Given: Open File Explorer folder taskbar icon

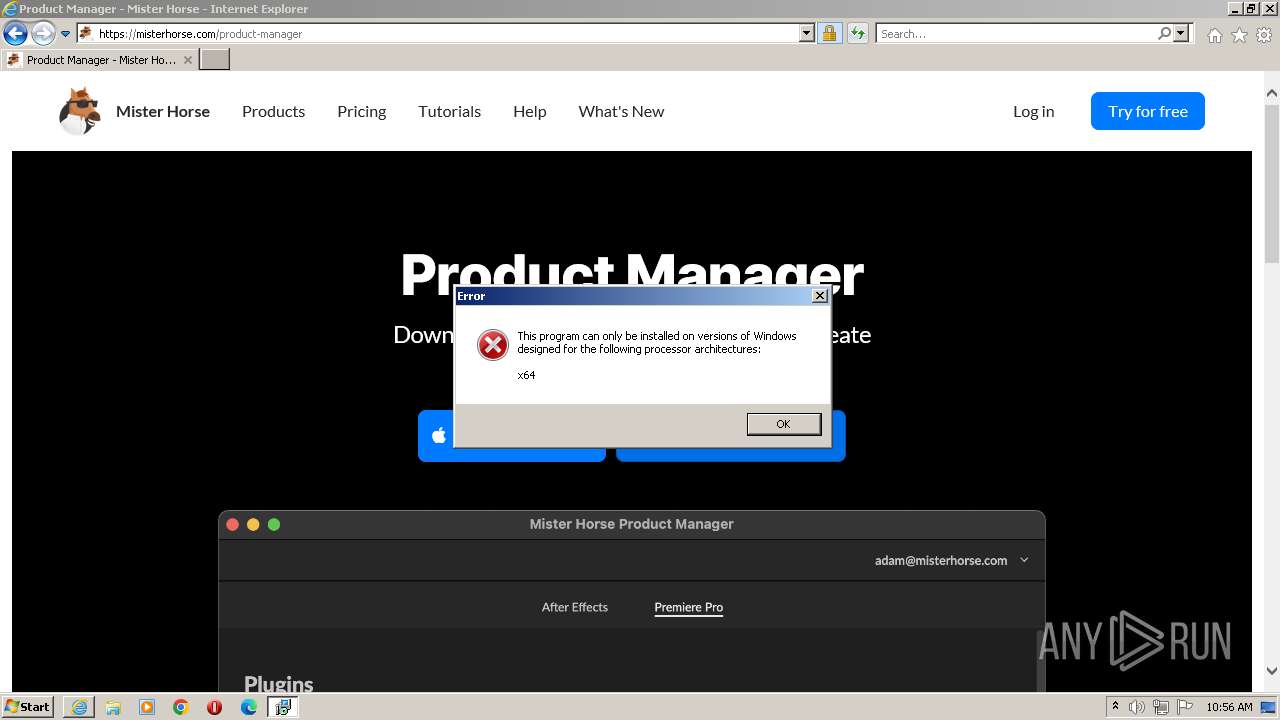Looking at the screenshot, I should [113, 707].
